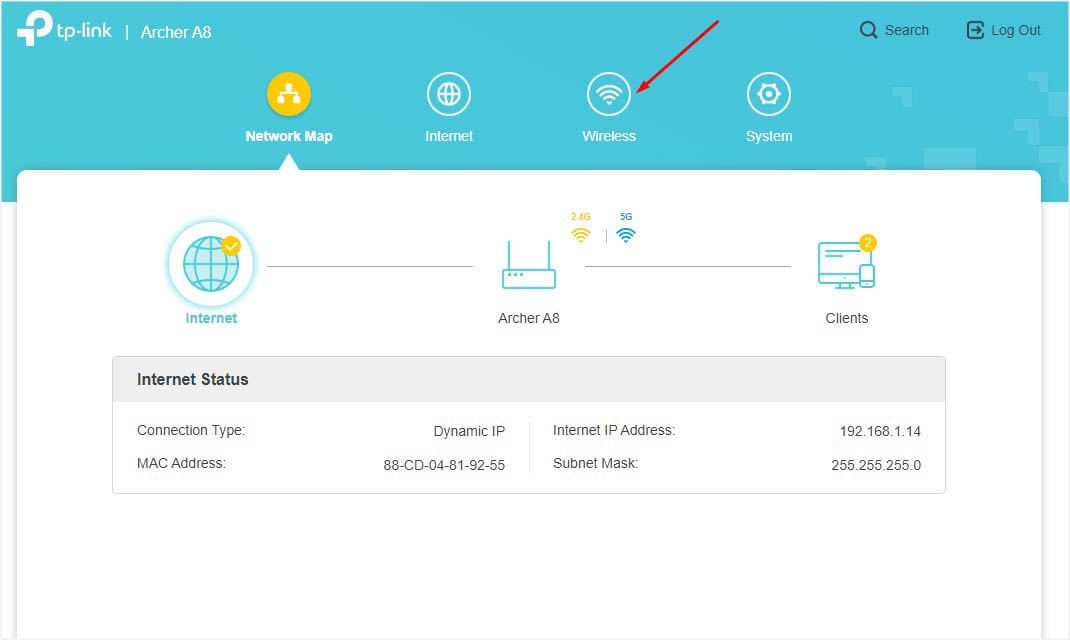This screenshot has height=640, width=1070.
Task: Switch to the Internet tab label
Action: 448,136
